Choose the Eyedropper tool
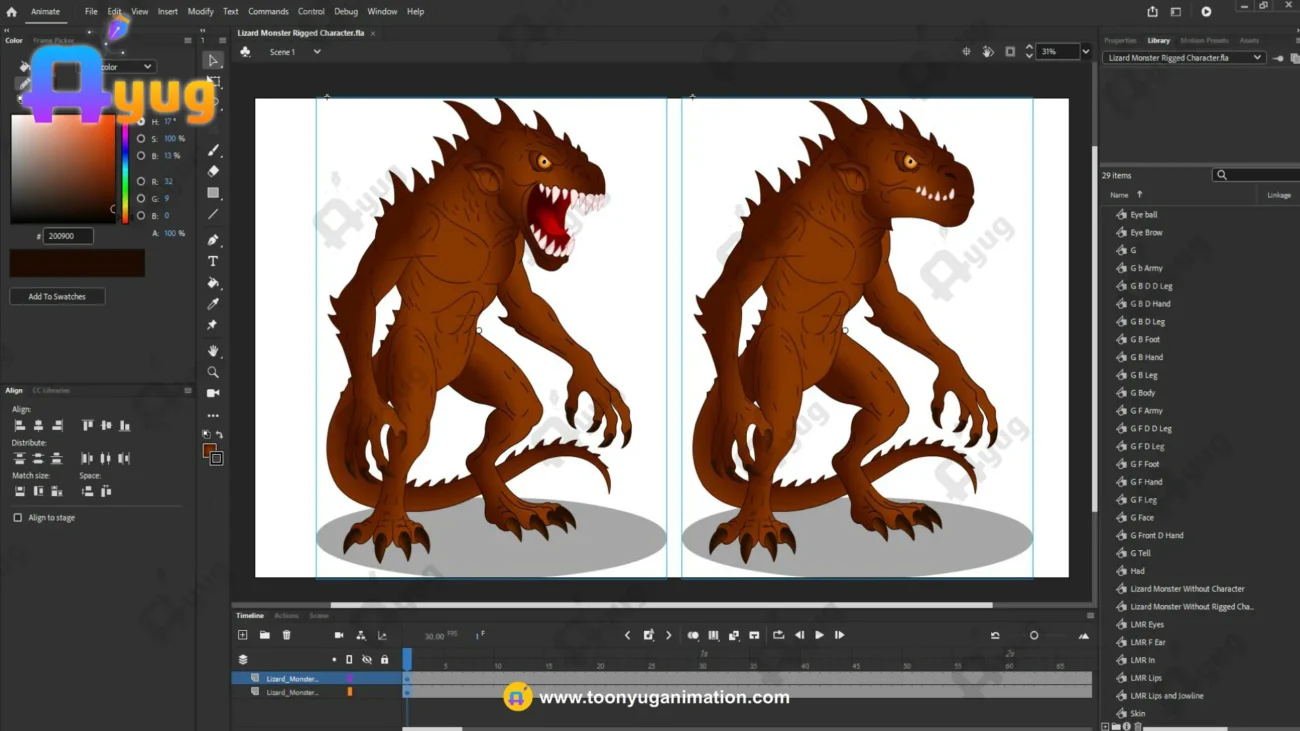 [x=213, y=304]
